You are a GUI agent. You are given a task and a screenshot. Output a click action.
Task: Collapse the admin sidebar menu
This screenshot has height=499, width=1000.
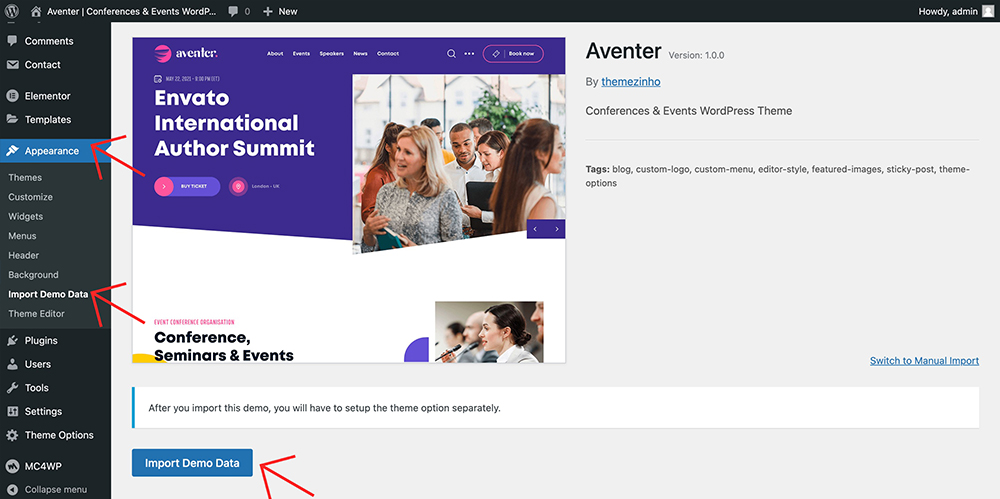55,490
